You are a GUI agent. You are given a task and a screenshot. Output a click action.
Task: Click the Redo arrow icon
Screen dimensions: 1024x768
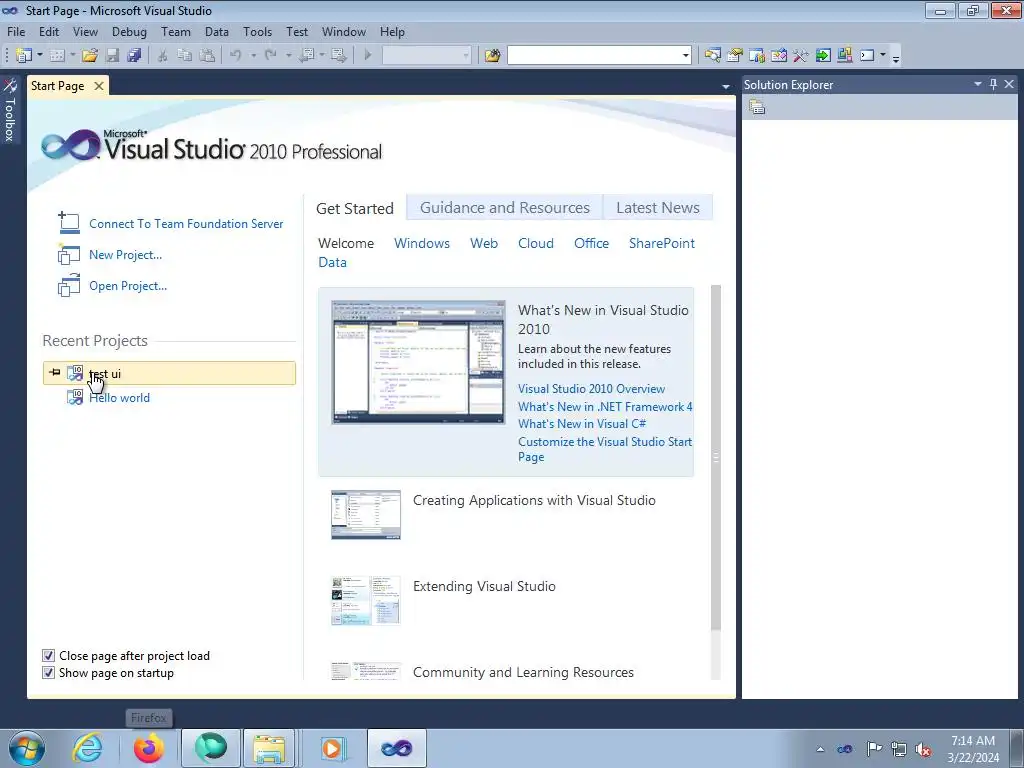[270, 56]
